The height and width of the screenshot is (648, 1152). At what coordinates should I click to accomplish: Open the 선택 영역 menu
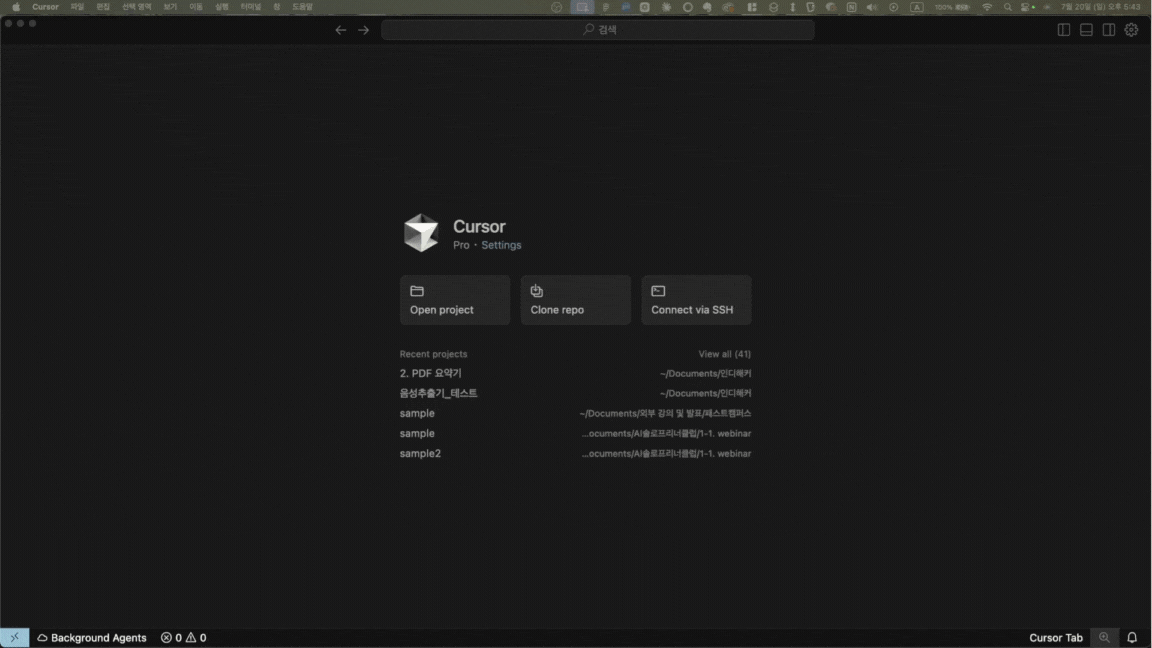point(137,7)
